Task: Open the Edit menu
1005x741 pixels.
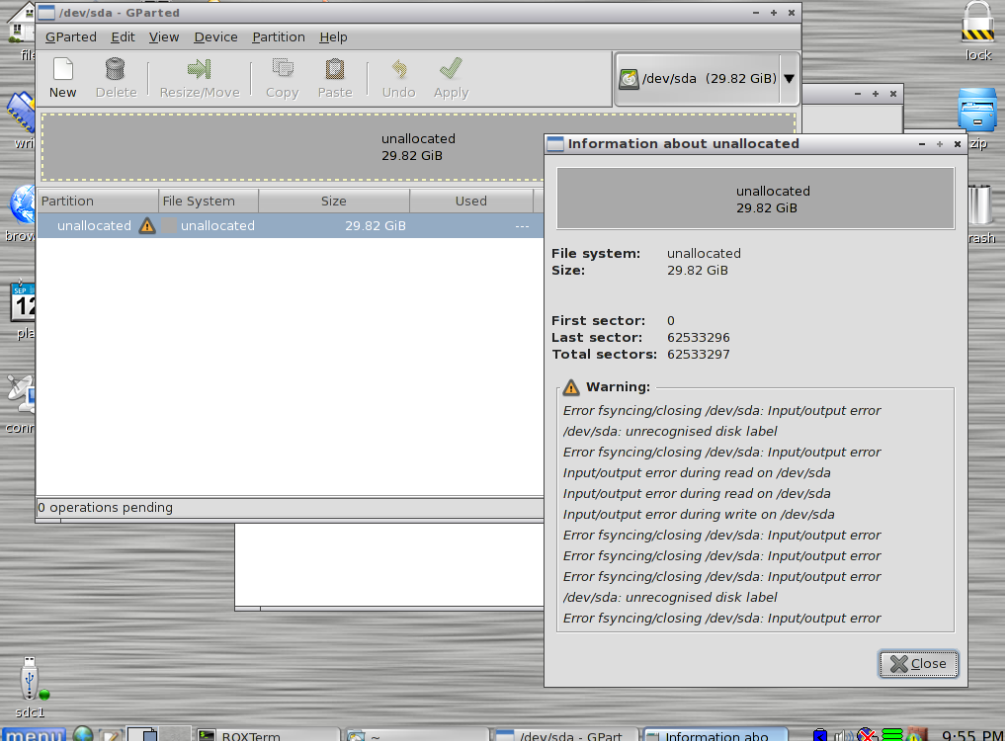Action: point(122,37)
